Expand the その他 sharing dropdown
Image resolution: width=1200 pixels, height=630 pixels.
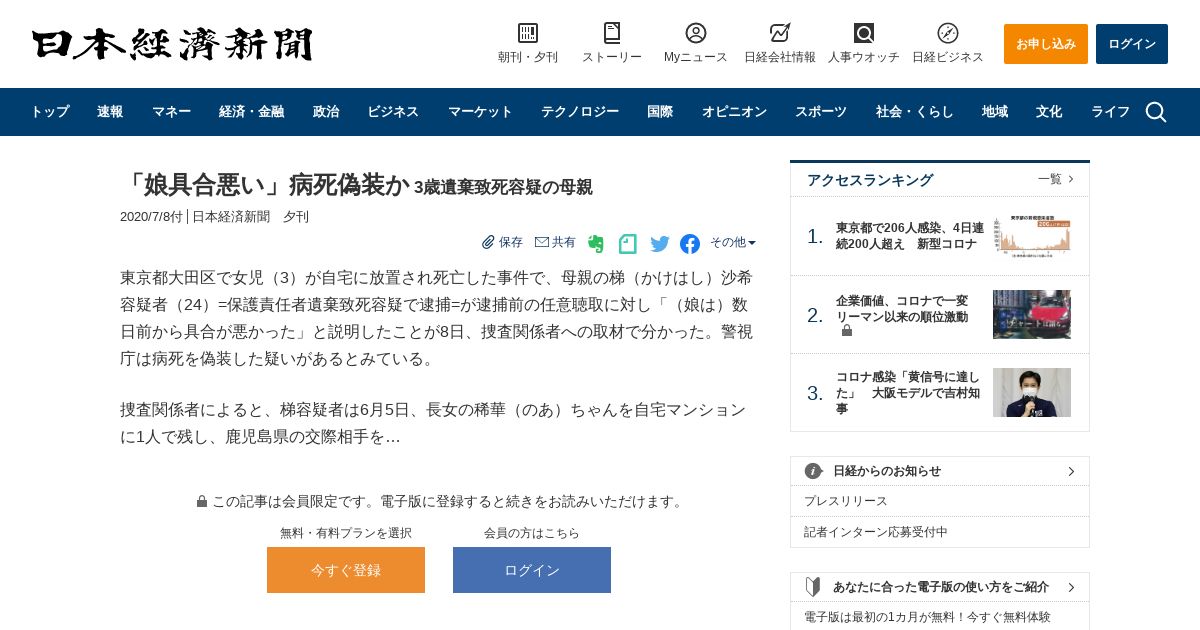point(733,243)
